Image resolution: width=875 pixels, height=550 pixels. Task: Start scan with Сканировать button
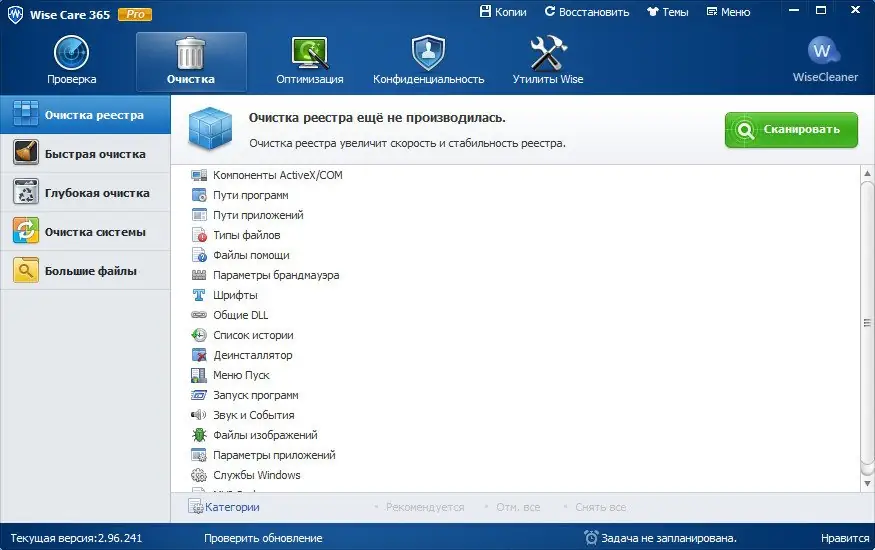tap(791, 129)
